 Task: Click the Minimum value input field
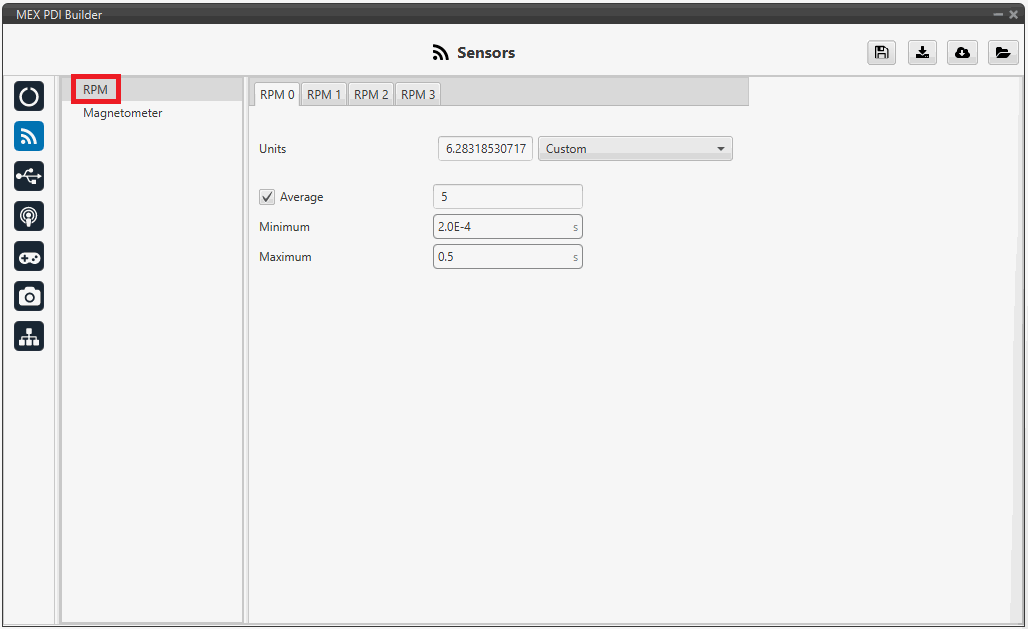[502, 227]
